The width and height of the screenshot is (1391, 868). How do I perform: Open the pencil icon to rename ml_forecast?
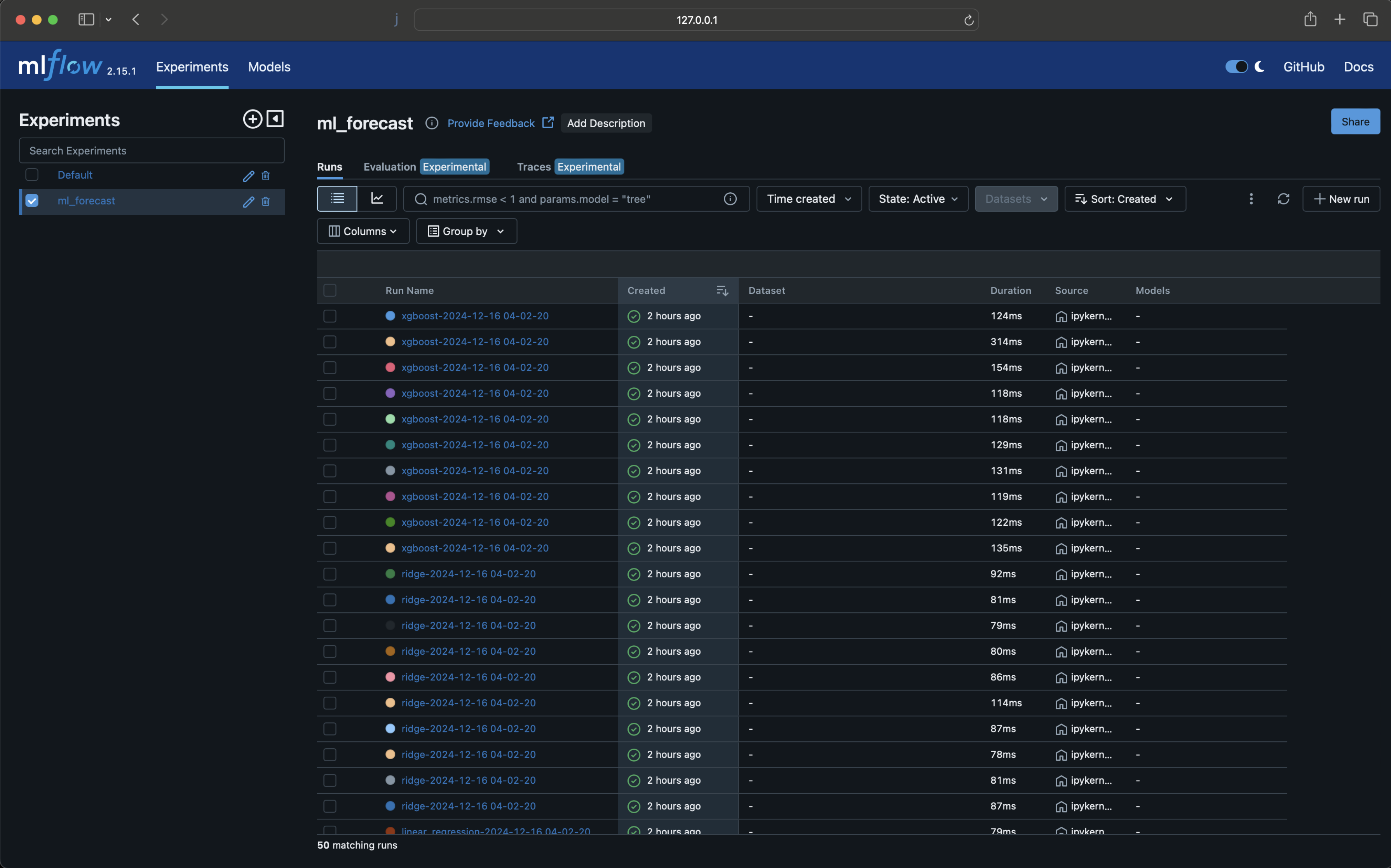pyautogui.click(x=248, y=202)
